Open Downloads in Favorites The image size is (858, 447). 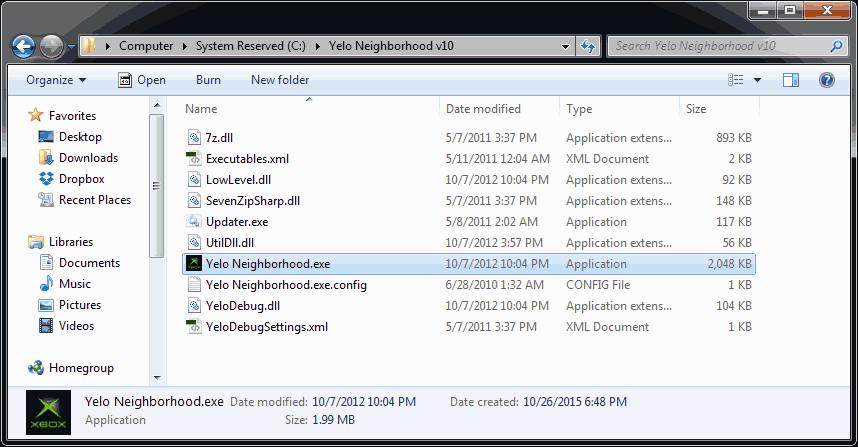[x=88, y=158]
